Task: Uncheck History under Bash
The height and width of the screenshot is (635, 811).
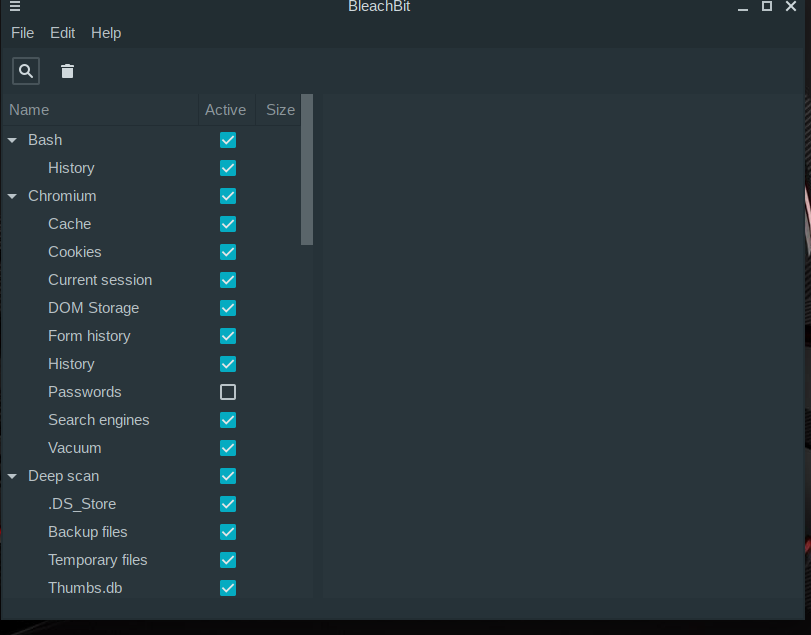Action: 228,168
